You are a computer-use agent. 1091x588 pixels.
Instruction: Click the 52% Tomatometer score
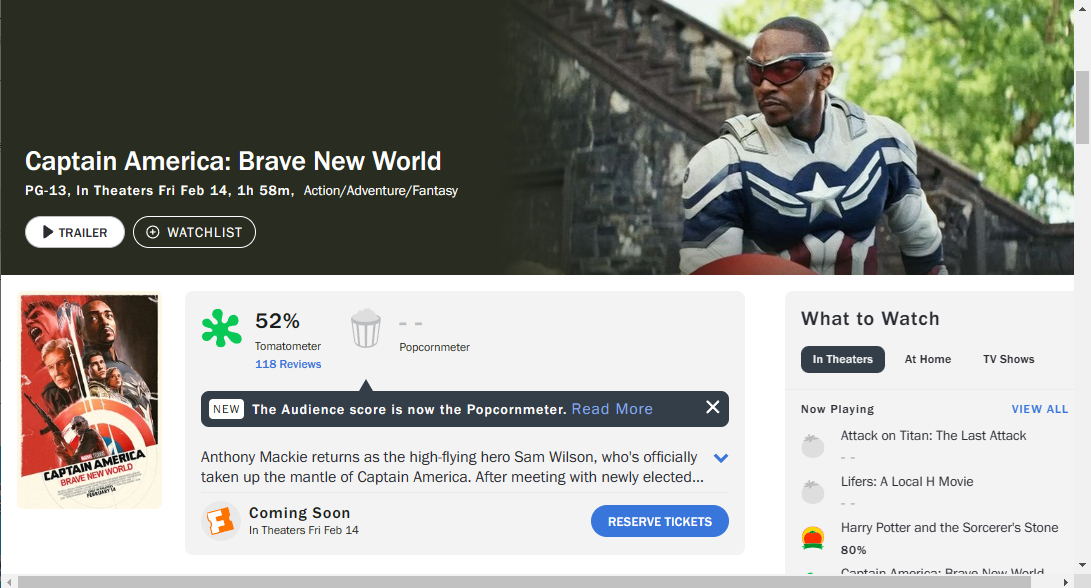277,321
